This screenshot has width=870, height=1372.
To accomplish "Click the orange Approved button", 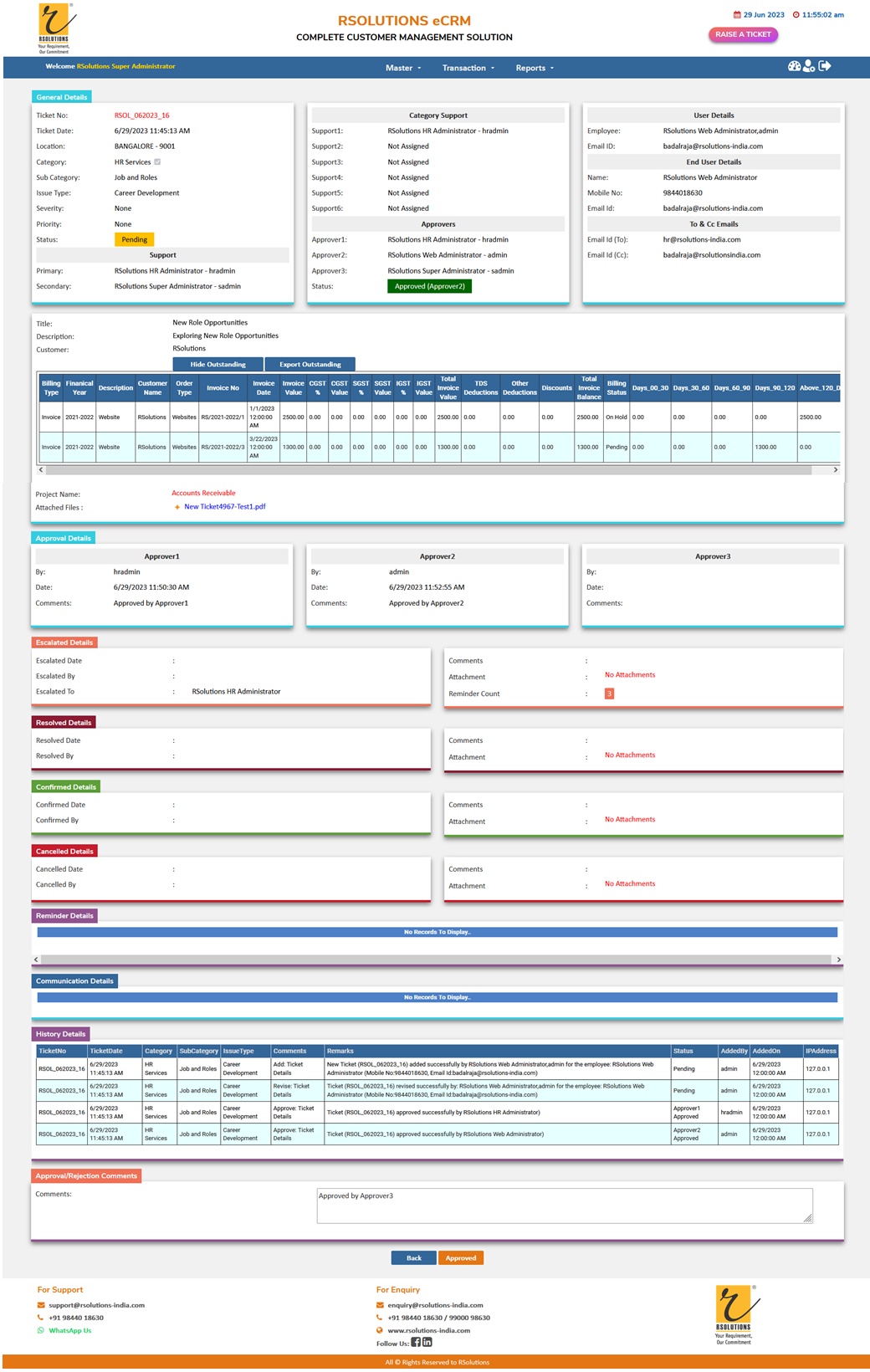I will point(460,1258).
